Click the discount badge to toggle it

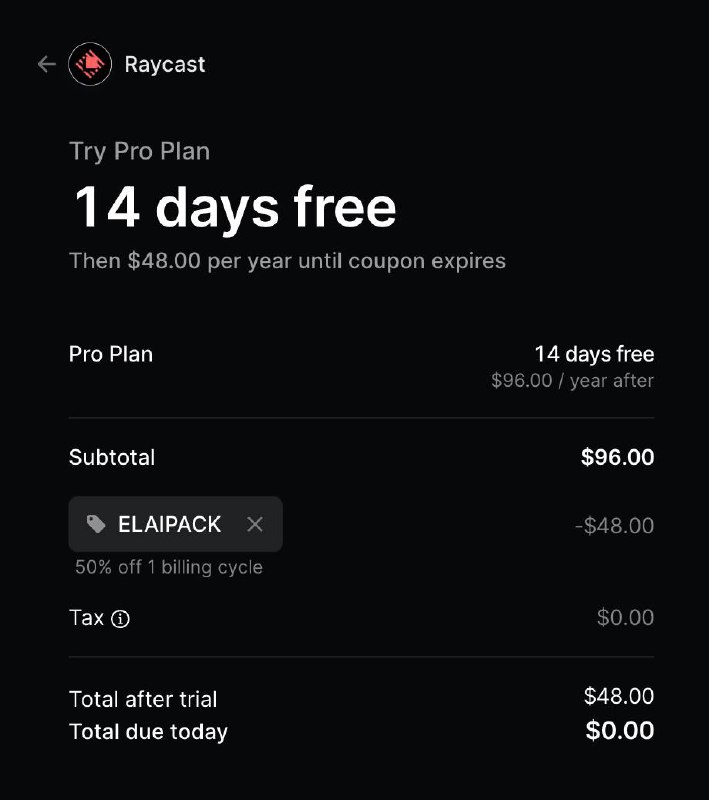175,524
